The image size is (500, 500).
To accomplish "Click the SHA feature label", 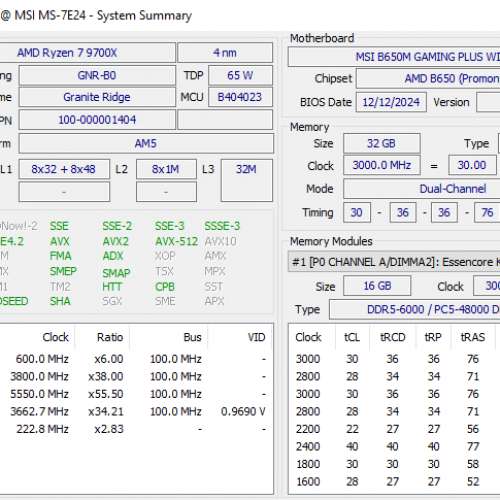I will [60, 301].
